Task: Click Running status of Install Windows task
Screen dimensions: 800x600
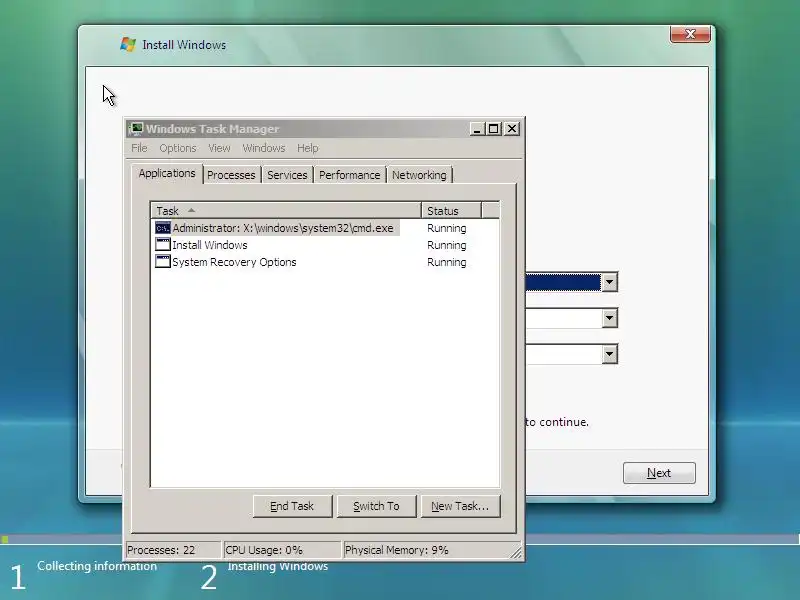Action: coord(446,245)
